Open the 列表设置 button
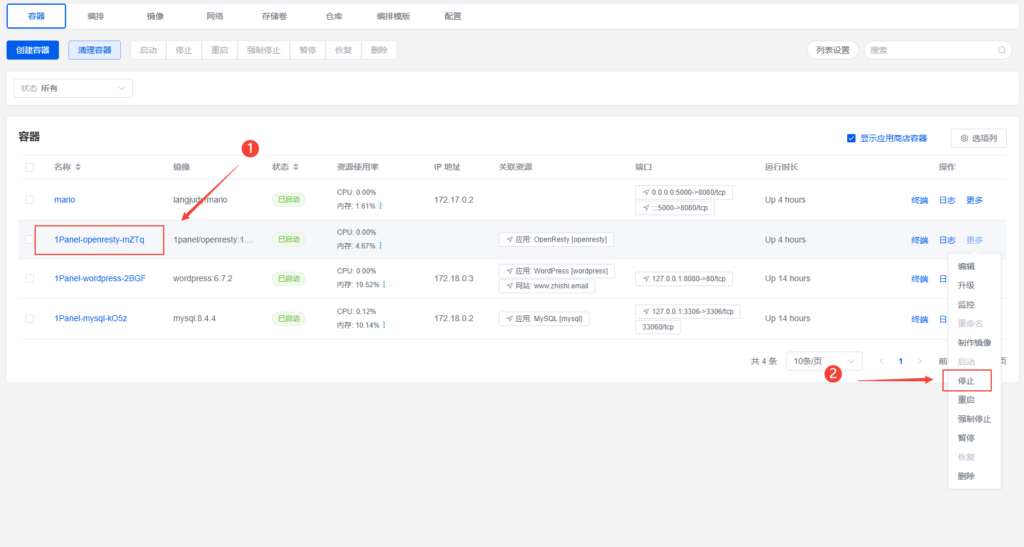1024x547 pixels. pos(833,50)
